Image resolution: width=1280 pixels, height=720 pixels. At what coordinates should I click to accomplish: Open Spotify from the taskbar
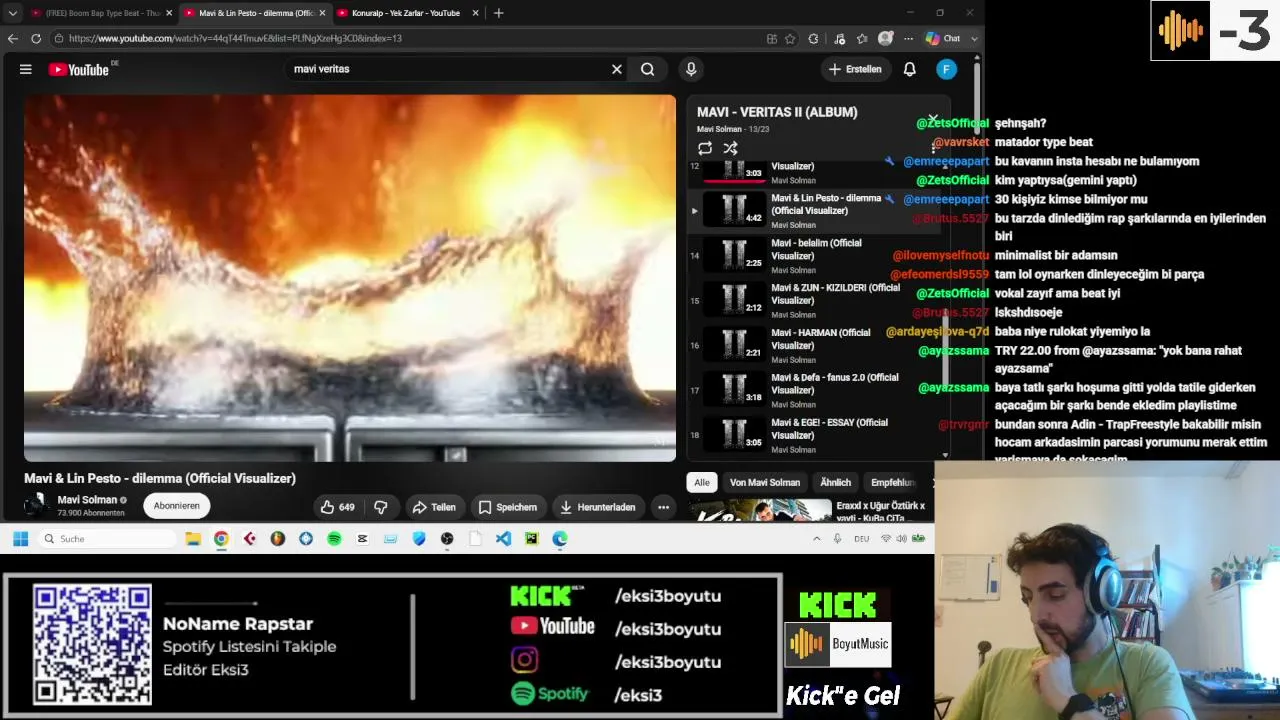tap(334, 538)
